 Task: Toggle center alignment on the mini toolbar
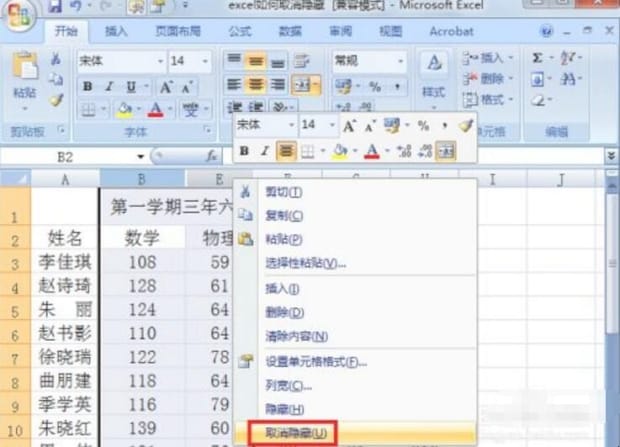[x=286, y=151]
